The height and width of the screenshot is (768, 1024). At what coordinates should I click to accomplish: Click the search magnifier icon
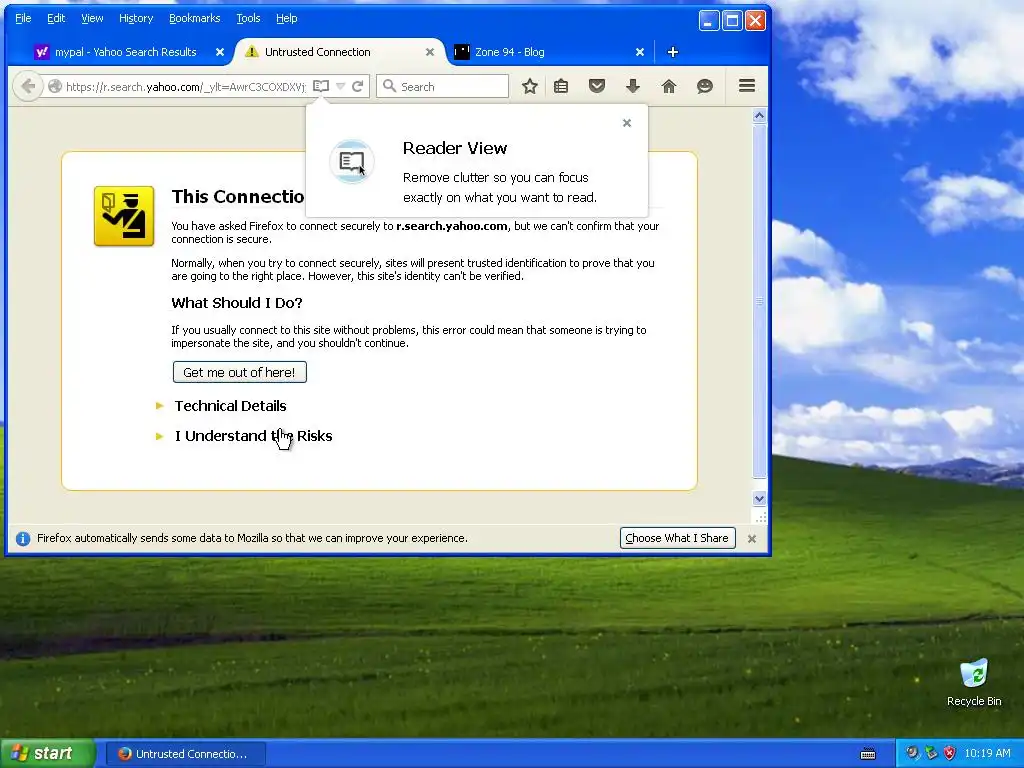click(389, 86)
